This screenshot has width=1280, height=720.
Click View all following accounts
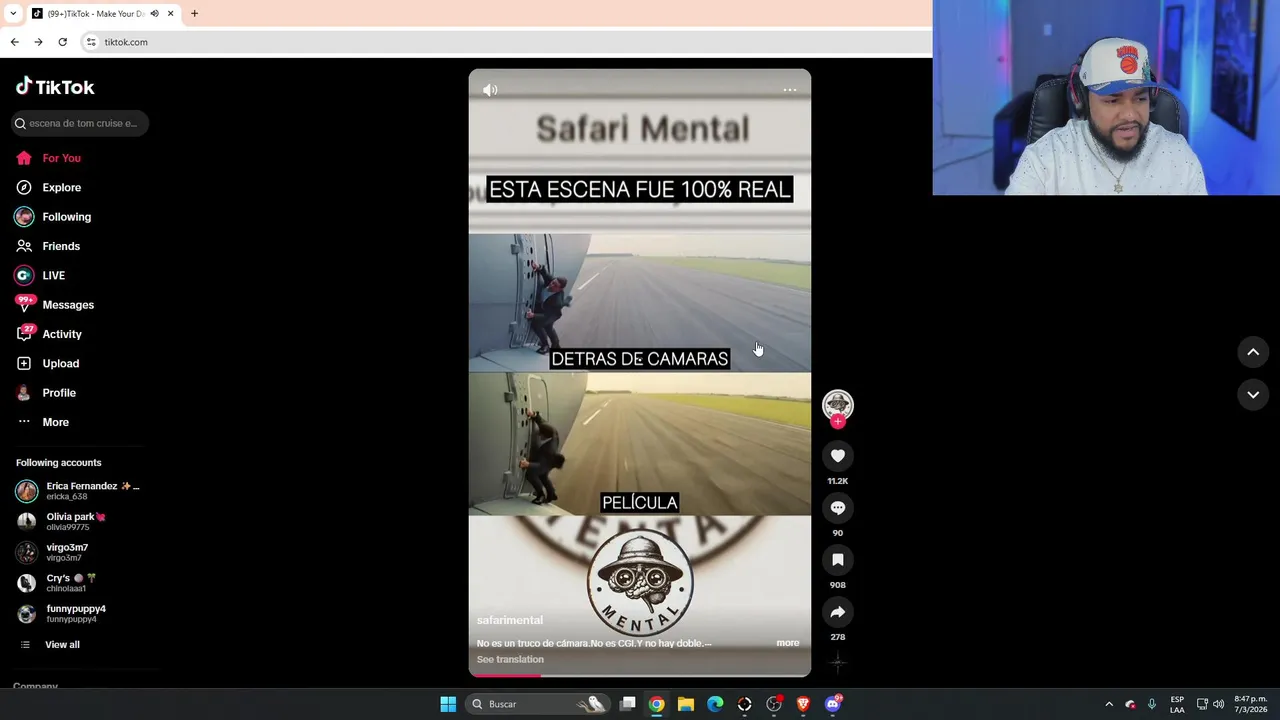click(x=50, y=645)
